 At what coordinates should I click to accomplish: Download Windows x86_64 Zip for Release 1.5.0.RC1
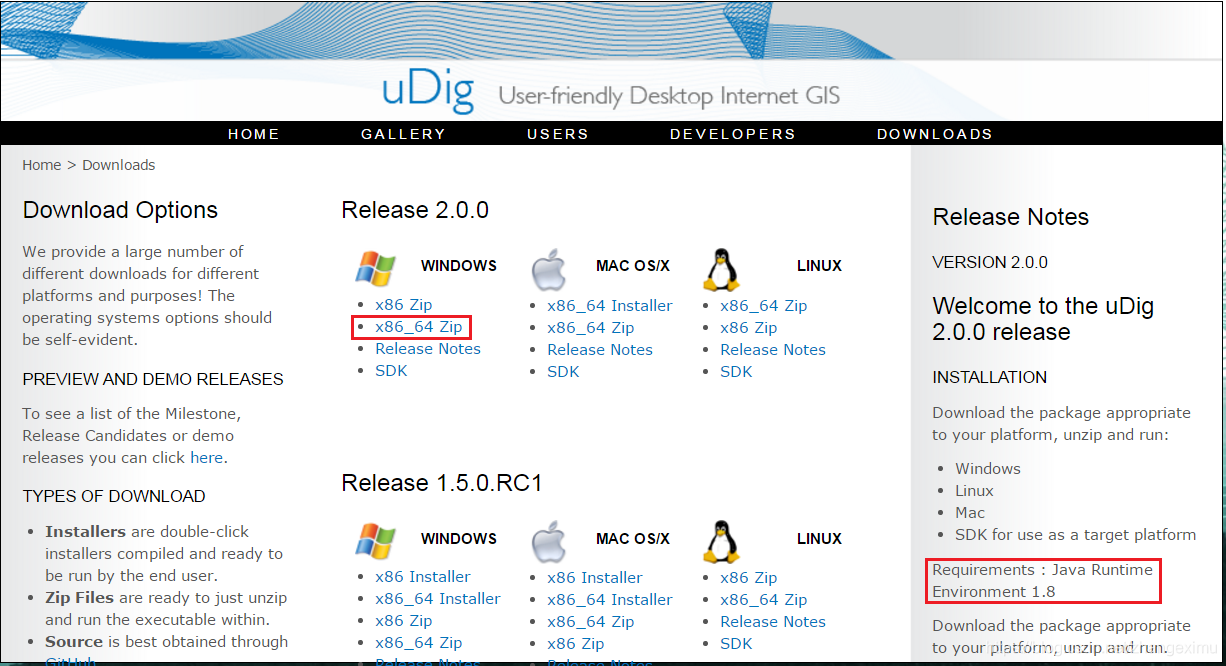(419, 643)
